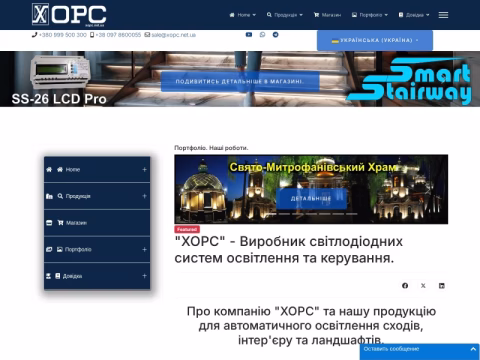Expand the chat widget with its chevron arrow
This screenshot has height=360, width=480.
tap(473, 349)
